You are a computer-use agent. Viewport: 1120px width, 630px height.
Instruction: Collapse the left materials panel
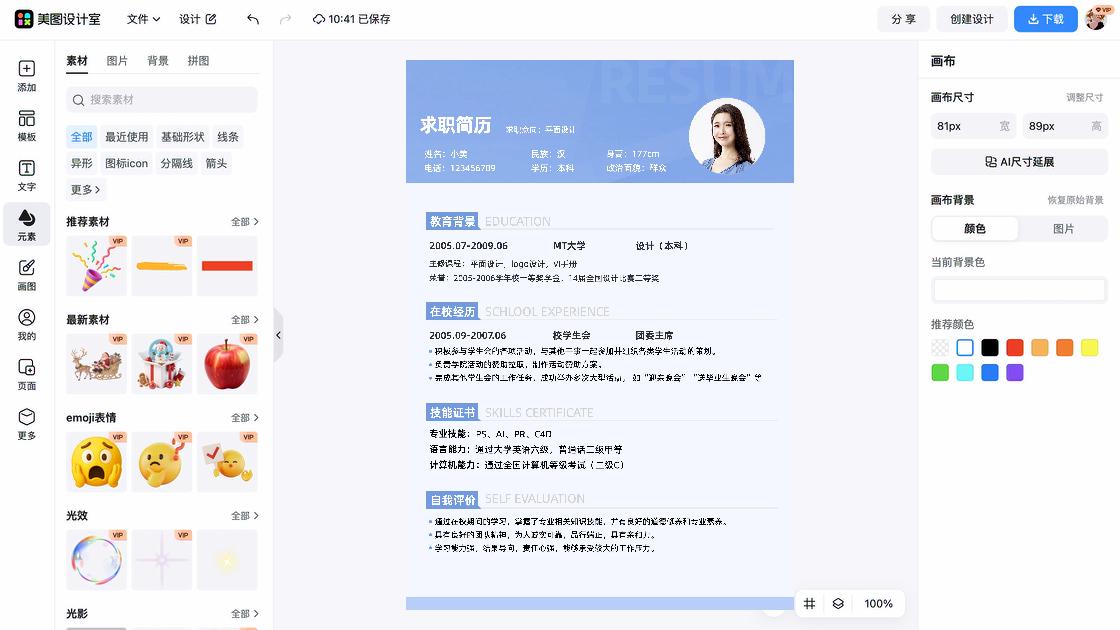279,335
